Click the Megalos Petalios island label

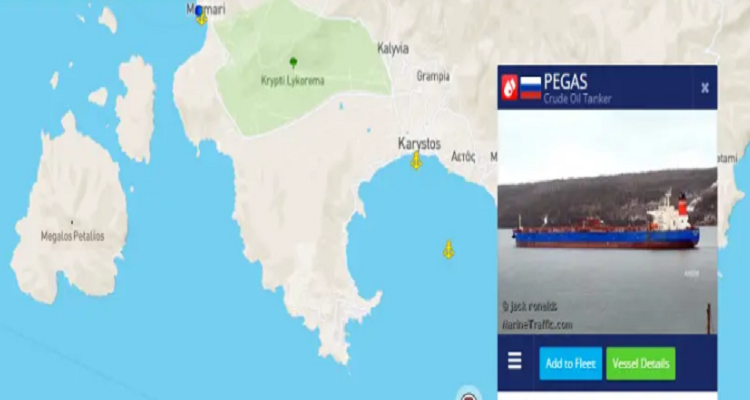pos(73,236)
